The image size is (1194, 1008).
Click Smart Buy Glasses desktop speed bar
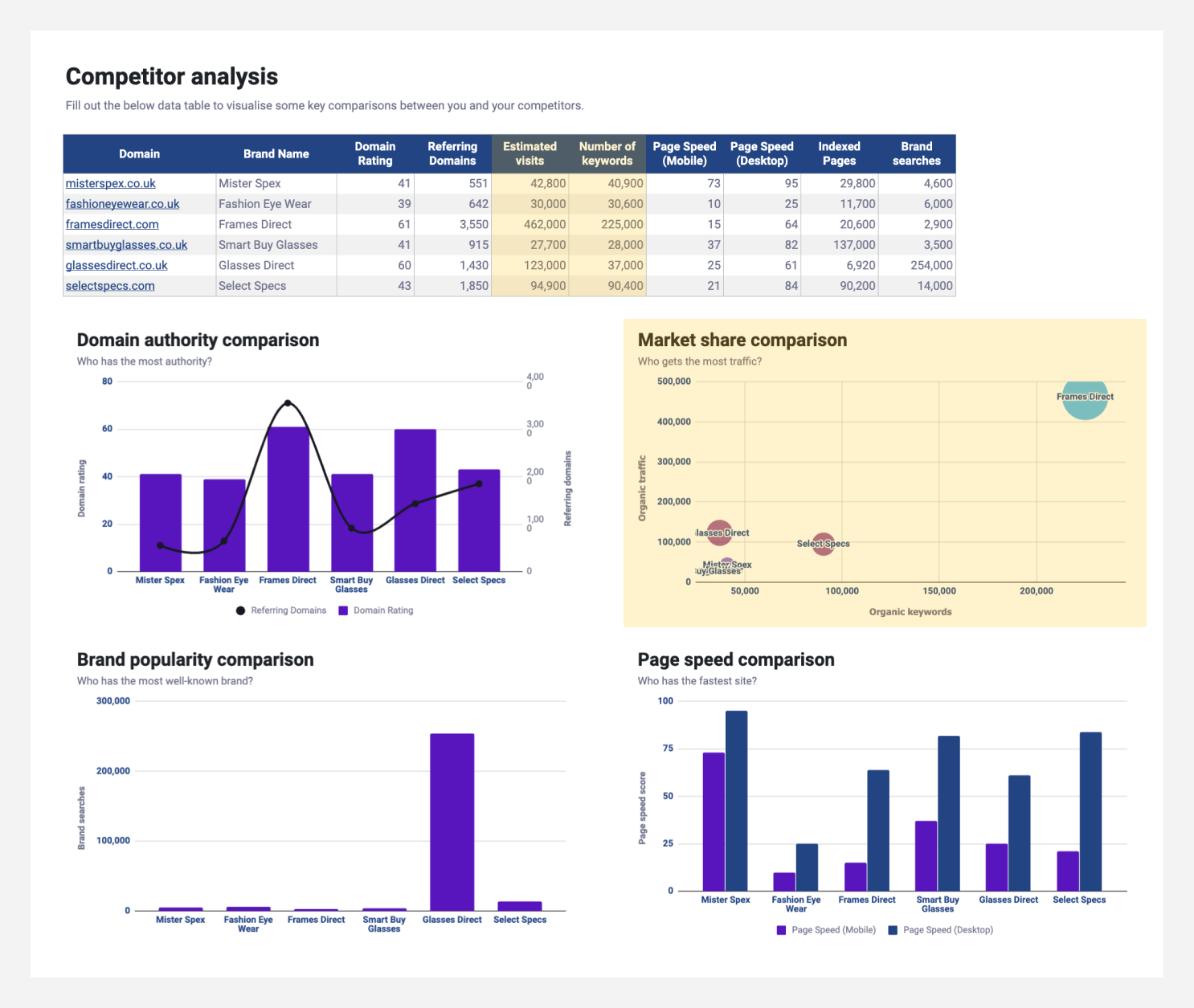coord(949,813)
